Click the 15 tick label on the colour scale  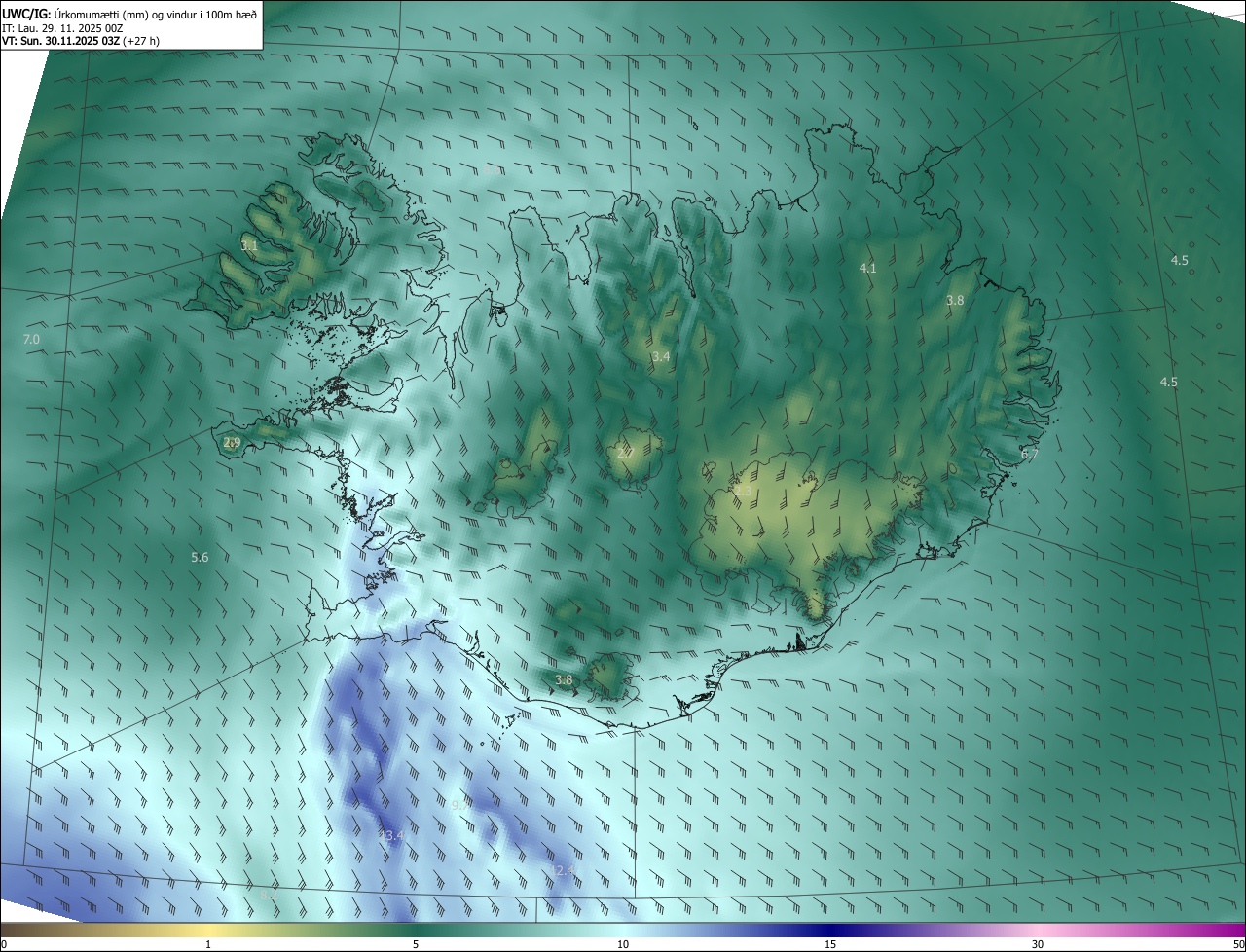point(830,944)
